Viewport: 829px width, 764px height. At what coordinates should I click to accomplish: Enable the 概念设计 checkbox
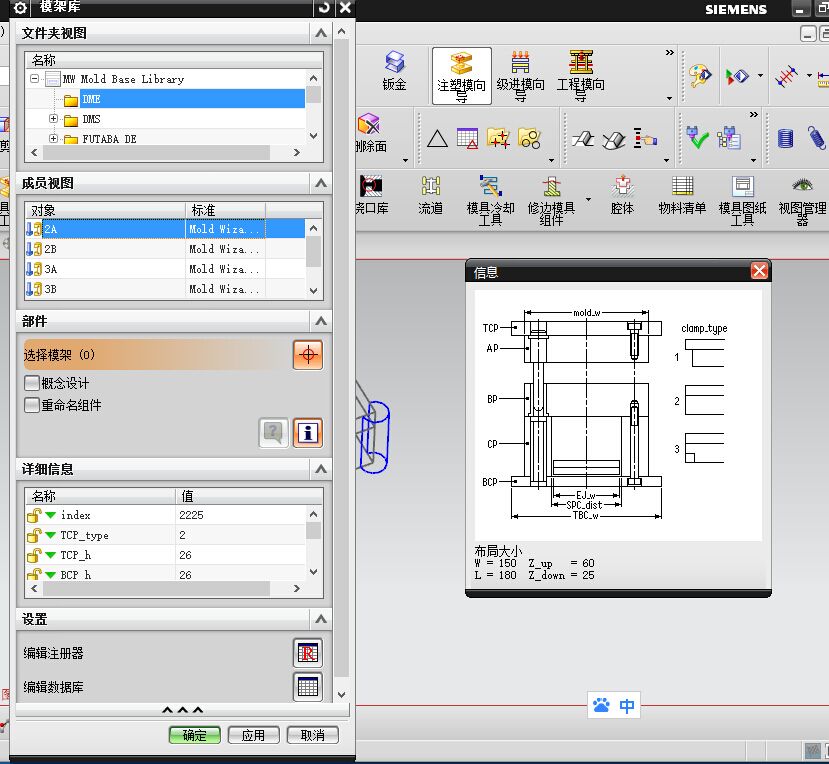pos(32,382)
